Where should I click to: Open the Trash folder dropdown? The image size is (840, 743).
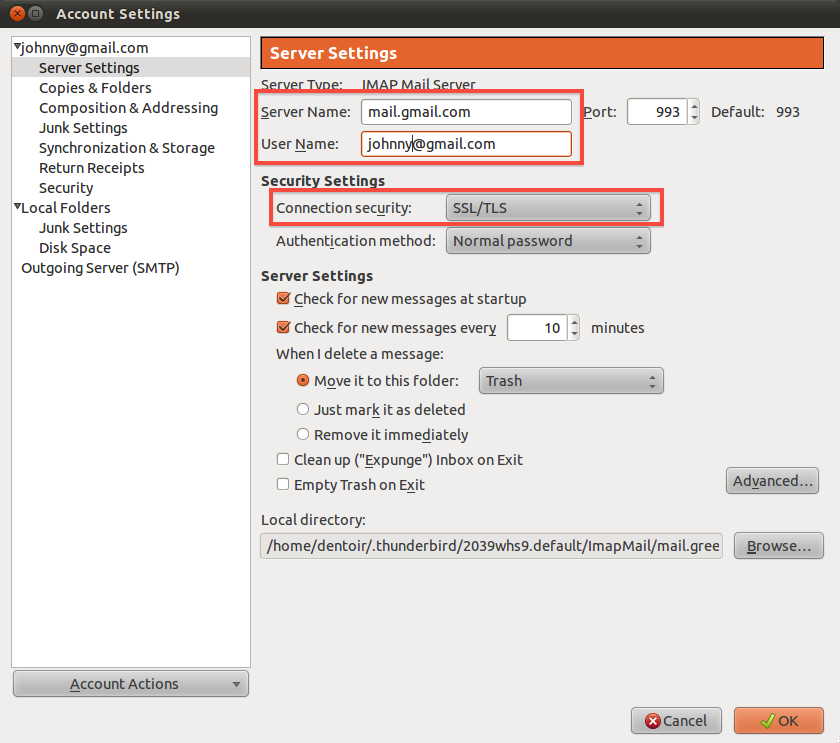click(570, 381)
